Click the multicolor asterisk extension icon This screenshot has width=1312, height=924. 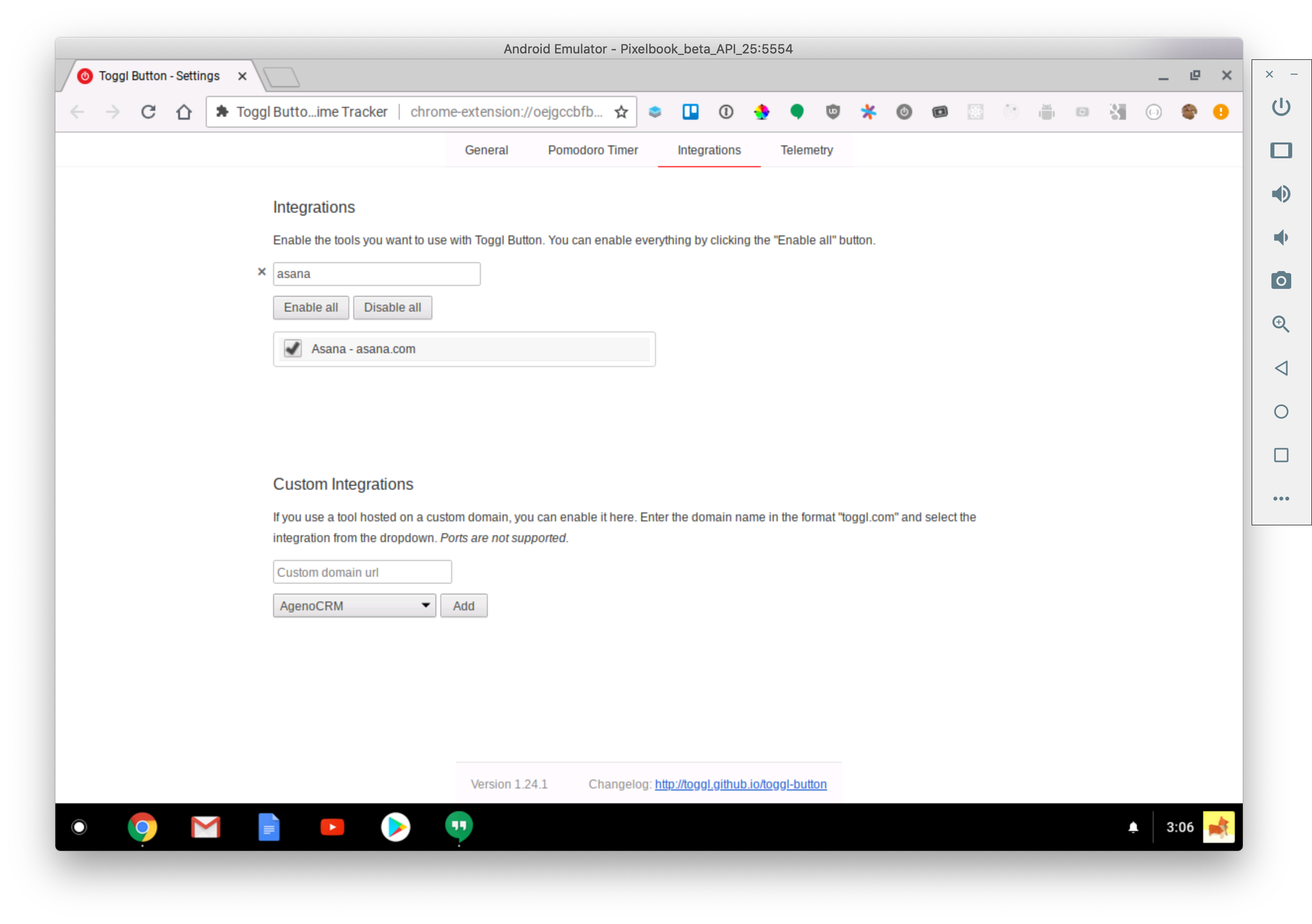click(x=869, y=112)
